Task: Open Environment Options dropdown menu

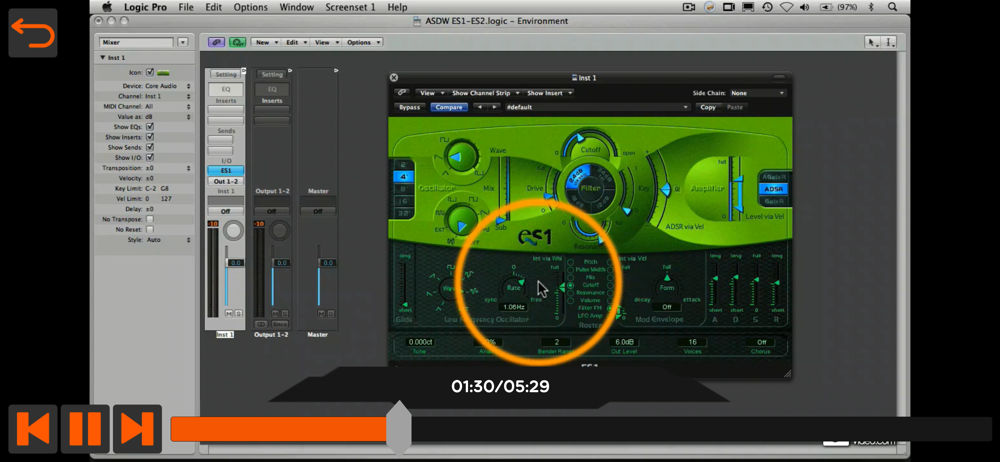Action: pyautogui.click(x=363, y=42)
